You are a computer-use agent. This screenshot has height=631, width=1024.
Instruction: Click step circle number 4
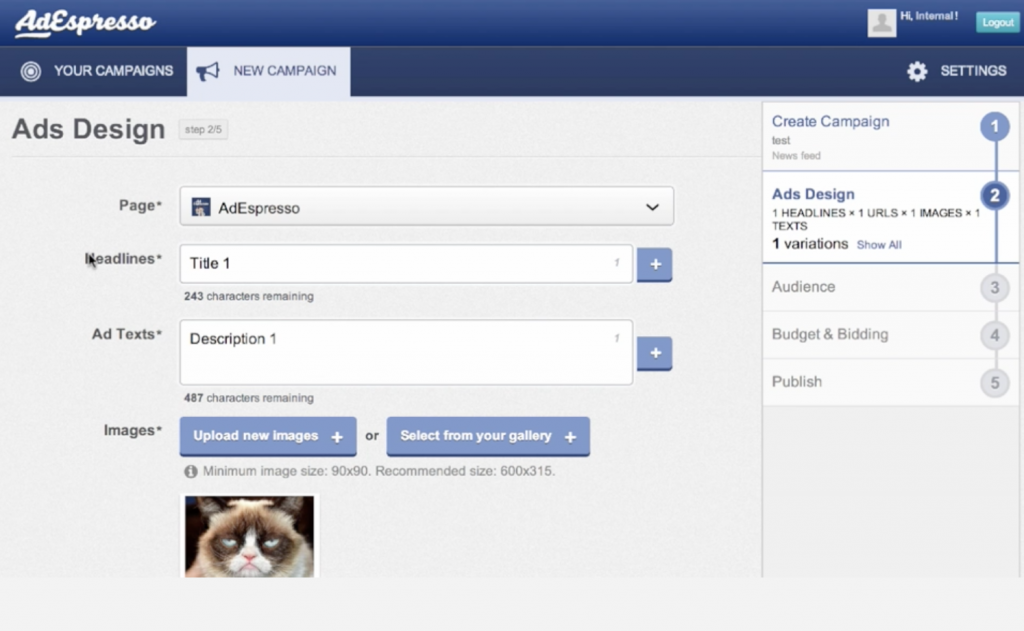[994, 335]
